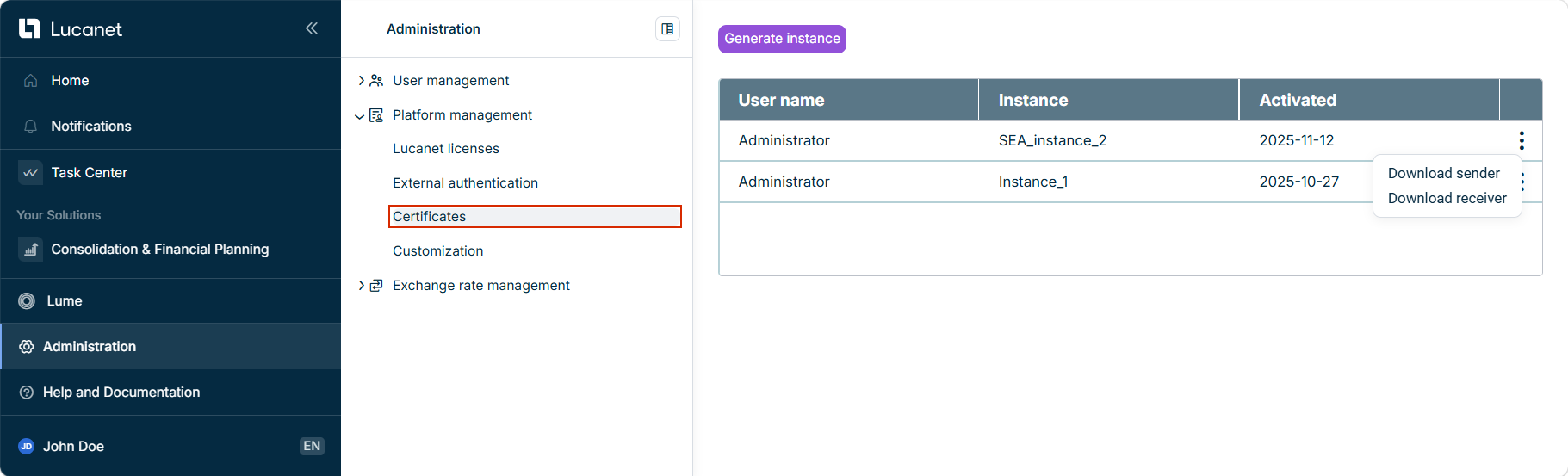
Task: Choose Download receiver from the menu
Action: click(x=1447, y=198)
